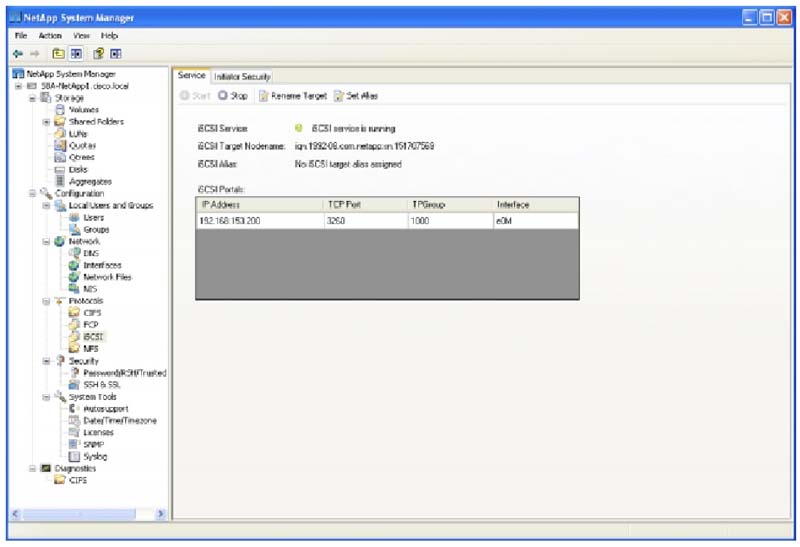Screen dimensions: 800x547
Task: Switch to the Initiator Security tab
Action: 242,77
